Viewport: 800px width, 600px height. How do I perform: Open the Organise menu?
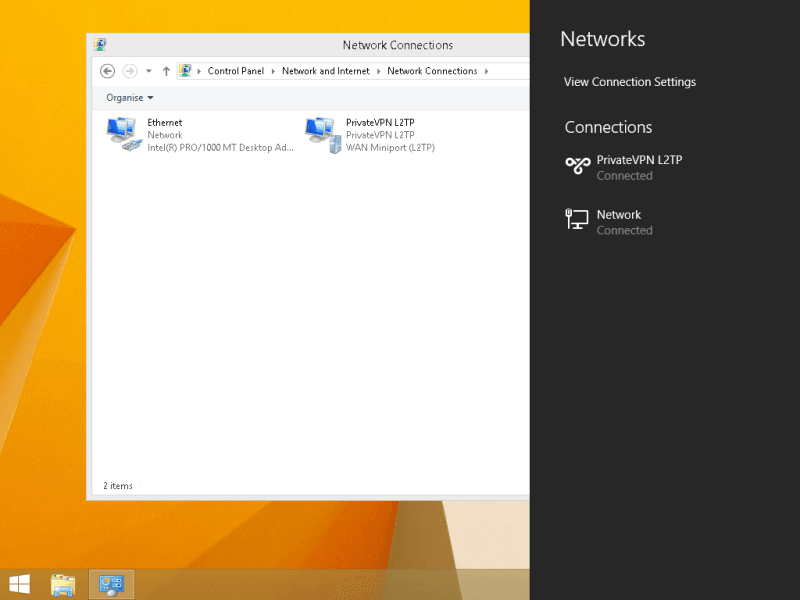point(130,98)
